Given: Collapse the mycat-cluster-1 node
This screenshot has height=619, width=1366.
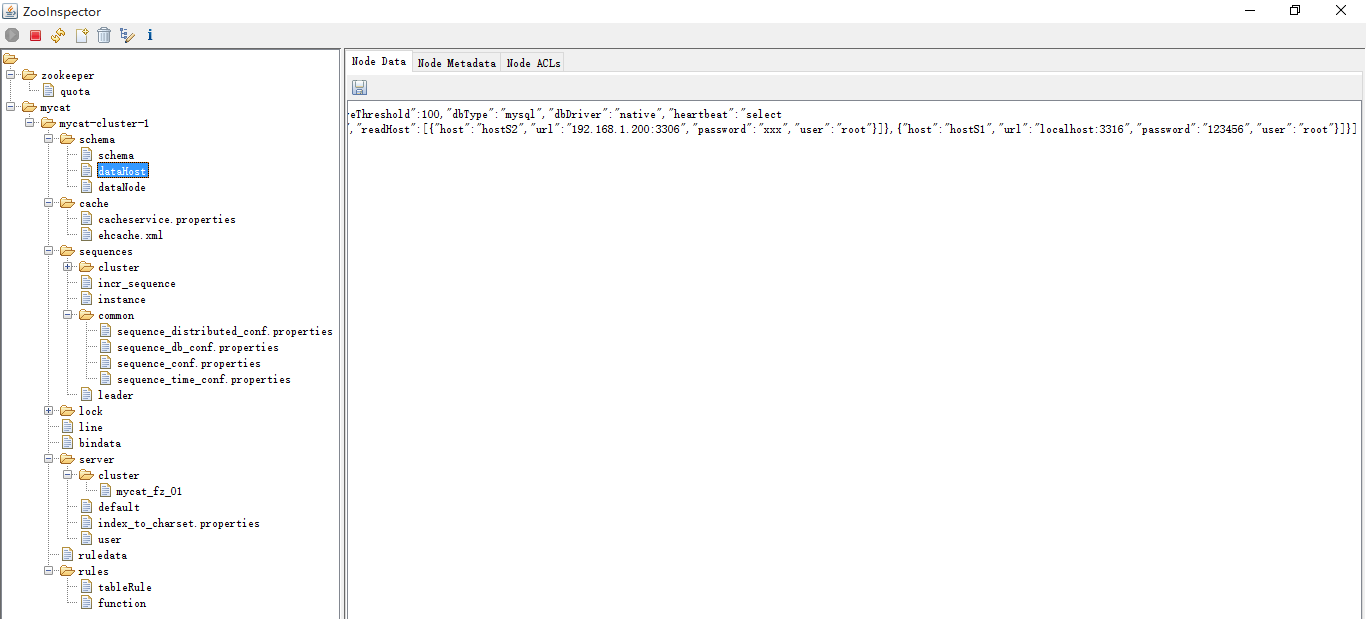Looking at the screenshot, I should [30, 123].
